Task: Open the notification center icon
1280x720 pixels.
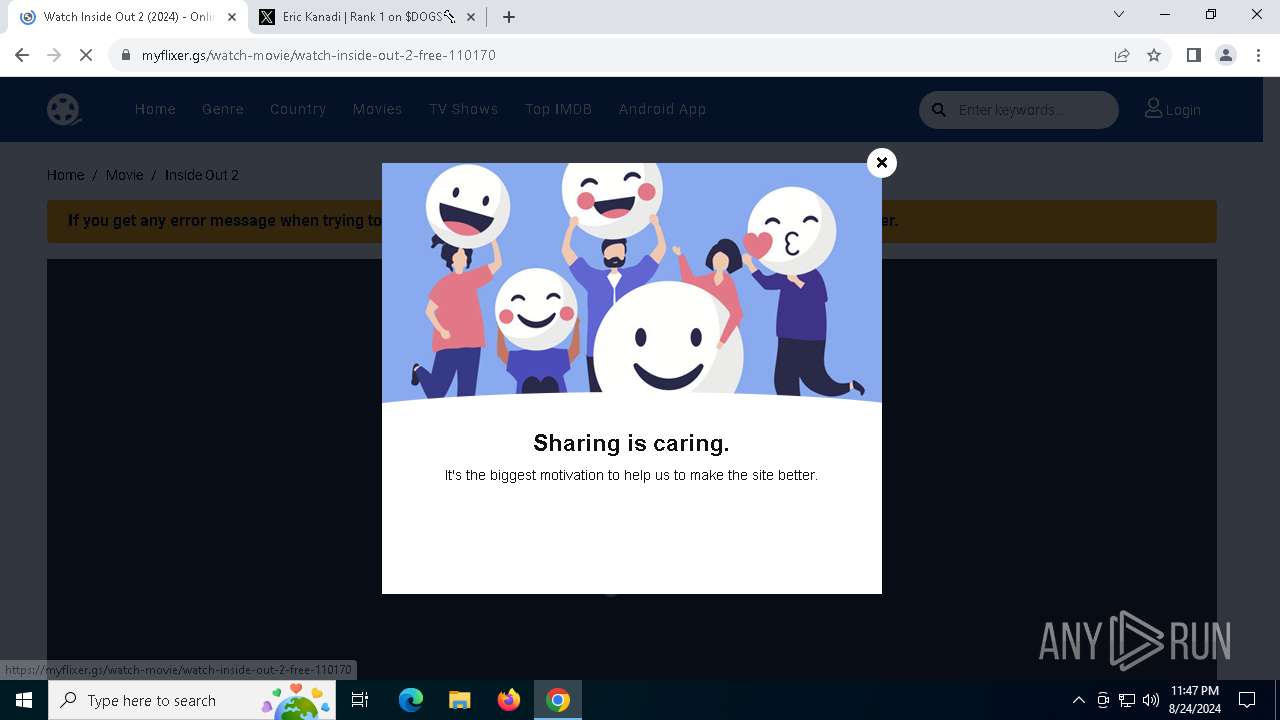Action: pyautogui.click(x=1247, y=700)
